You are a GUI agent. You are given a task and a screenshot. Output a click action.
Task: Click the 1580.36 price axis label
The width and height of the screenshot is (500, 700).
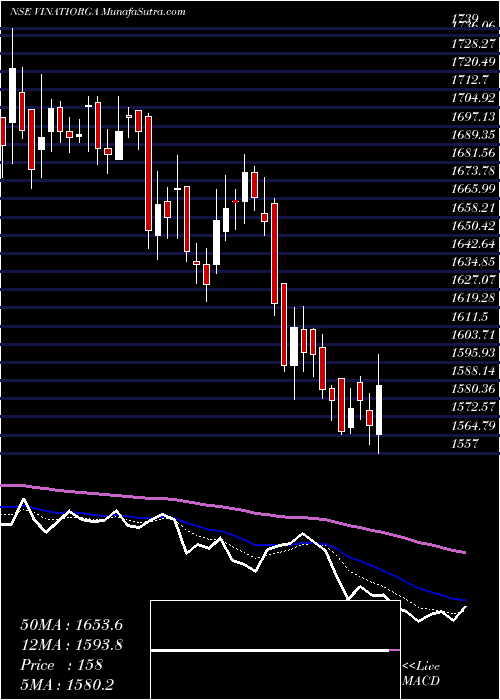click(474, 389)
